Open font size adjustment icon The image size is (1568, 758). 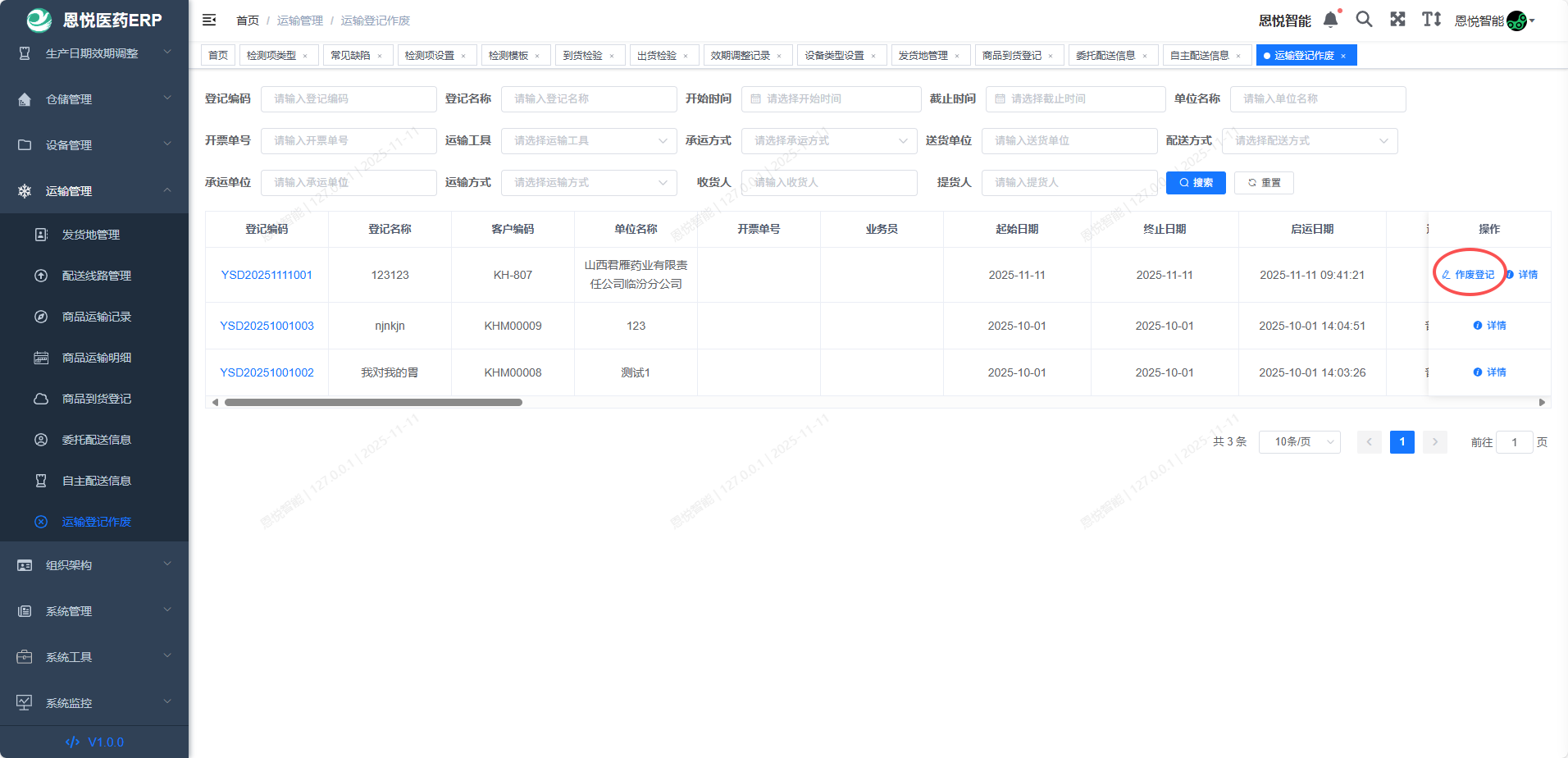pos(1431,20)
